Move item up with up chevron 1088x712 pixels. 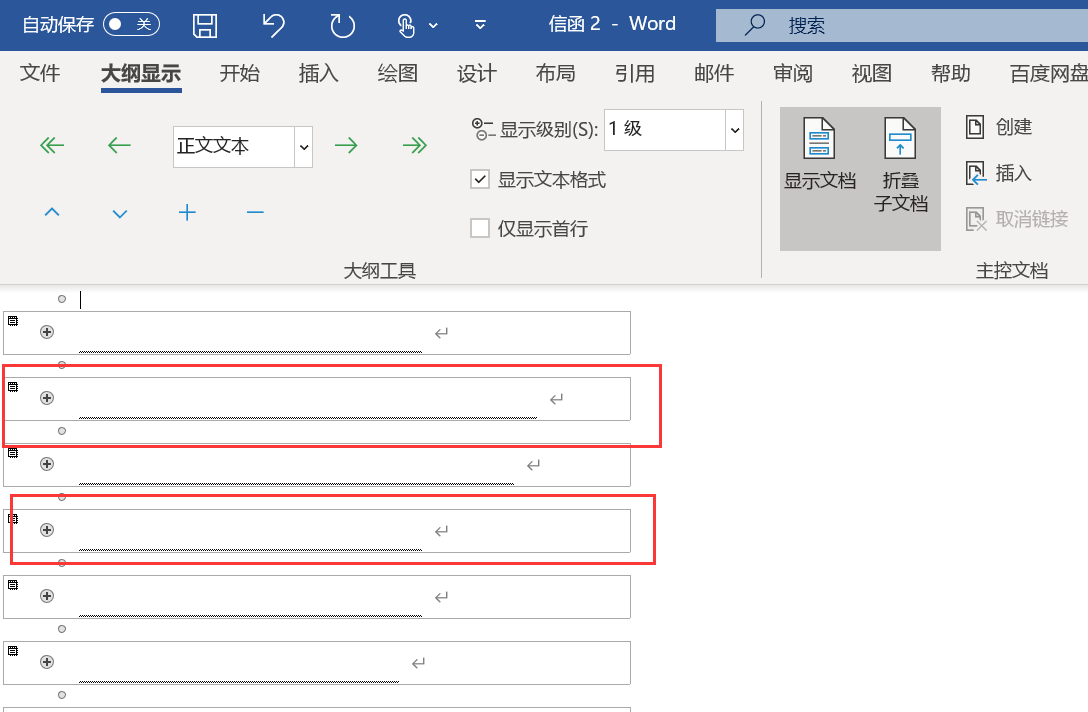[x=52, y=212]
